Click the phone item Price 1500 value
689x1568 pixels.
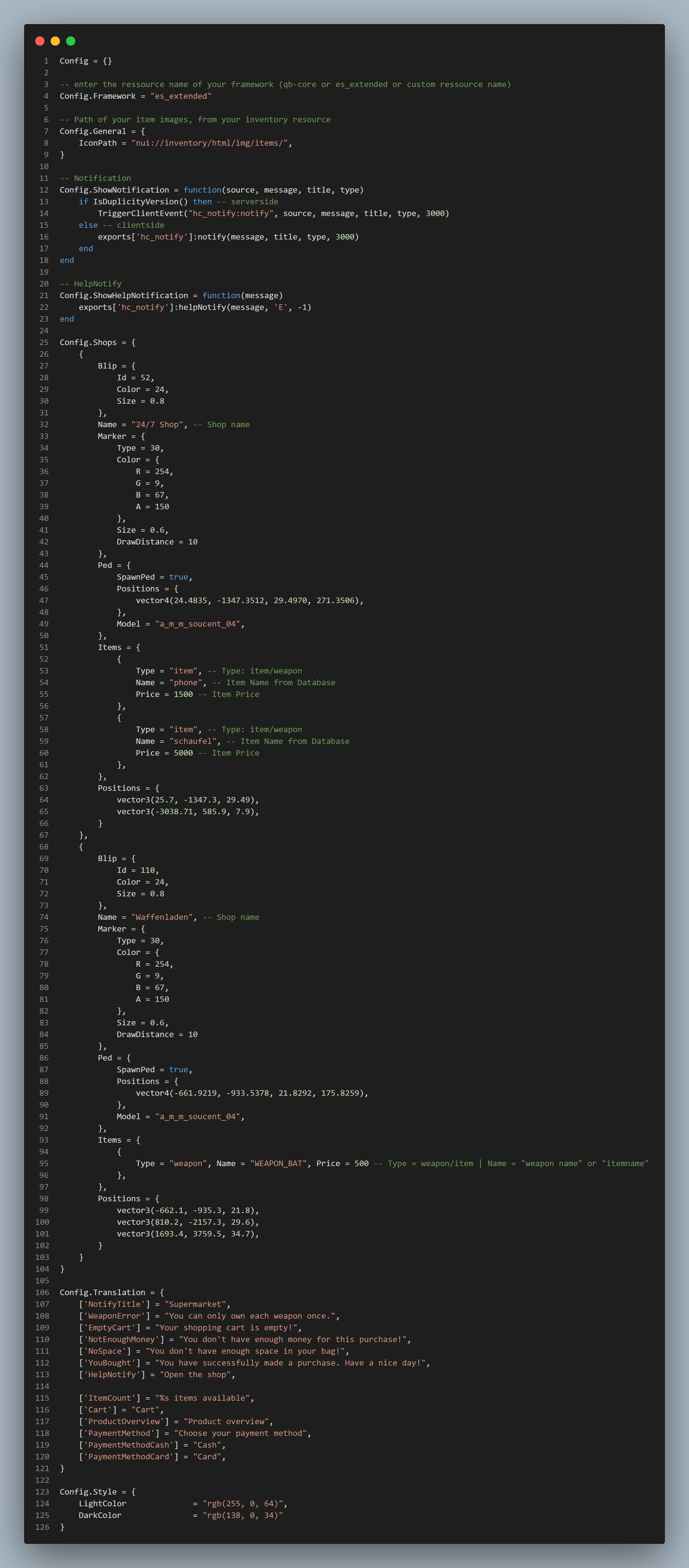tap(183, 695)
